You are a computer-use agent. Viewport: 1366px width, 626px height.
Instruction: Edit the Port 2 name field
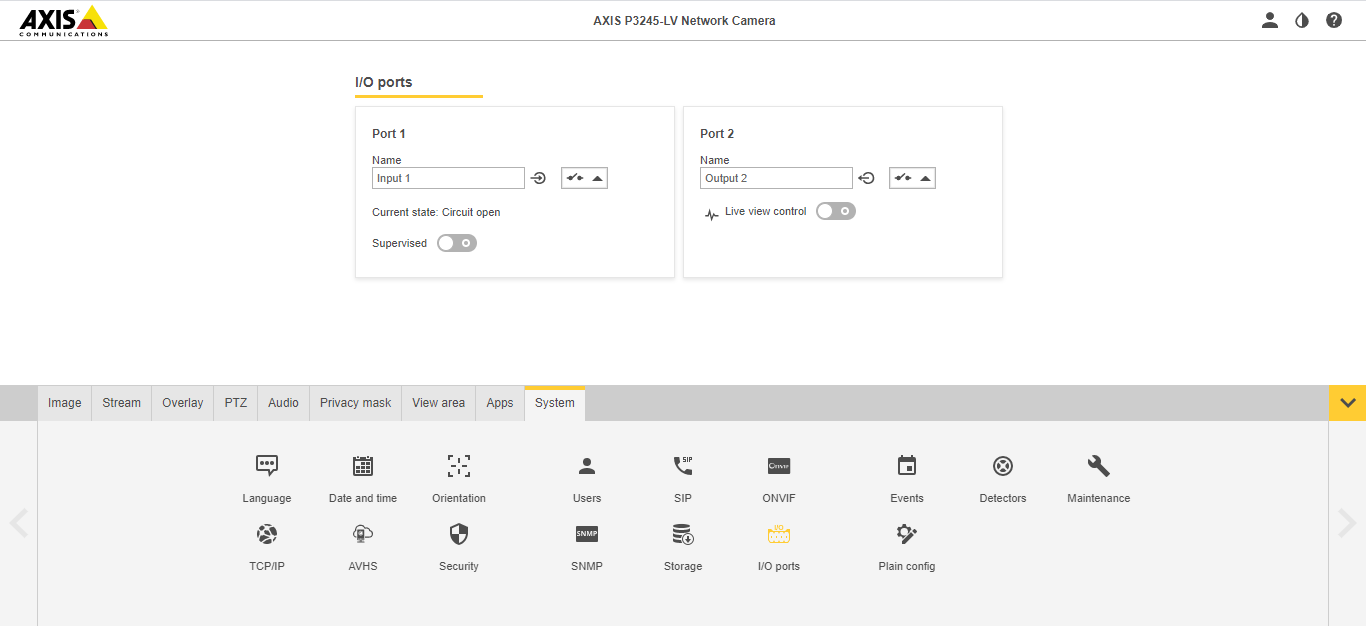[776, 178]
